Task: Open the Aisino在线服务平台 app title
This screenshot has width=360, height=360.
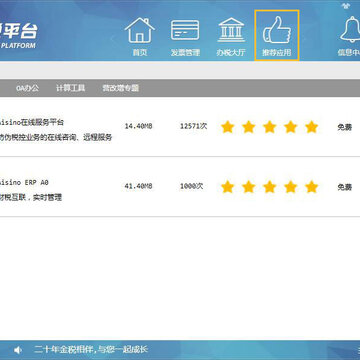Action: [x=32, y=122]
